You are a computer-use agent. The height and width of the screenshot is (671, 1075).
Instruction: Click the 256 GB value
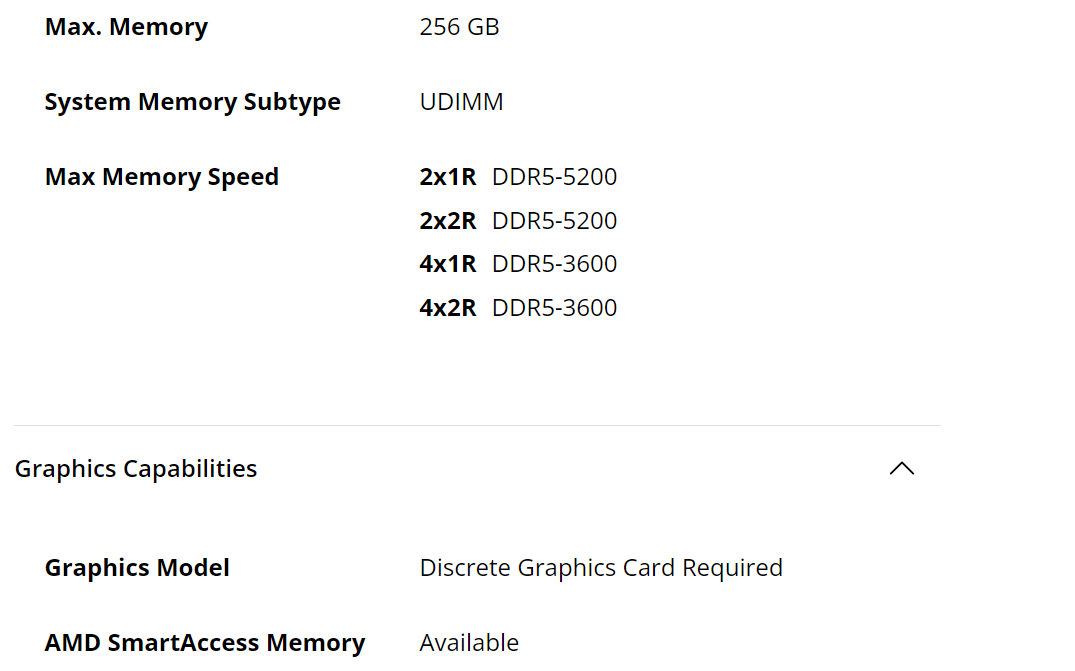pos(459,27)
